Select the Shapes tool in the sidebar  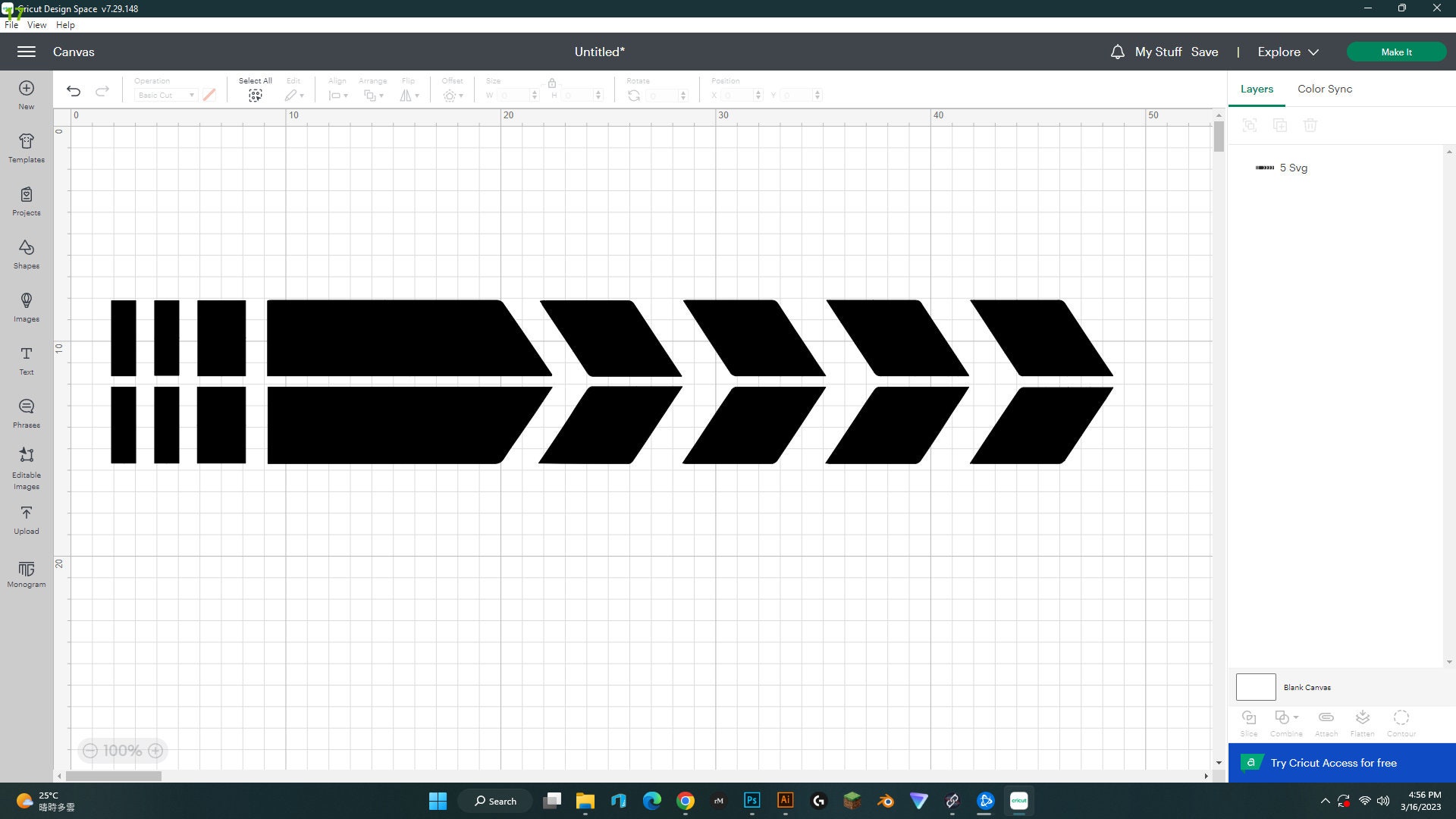(26, 254)
